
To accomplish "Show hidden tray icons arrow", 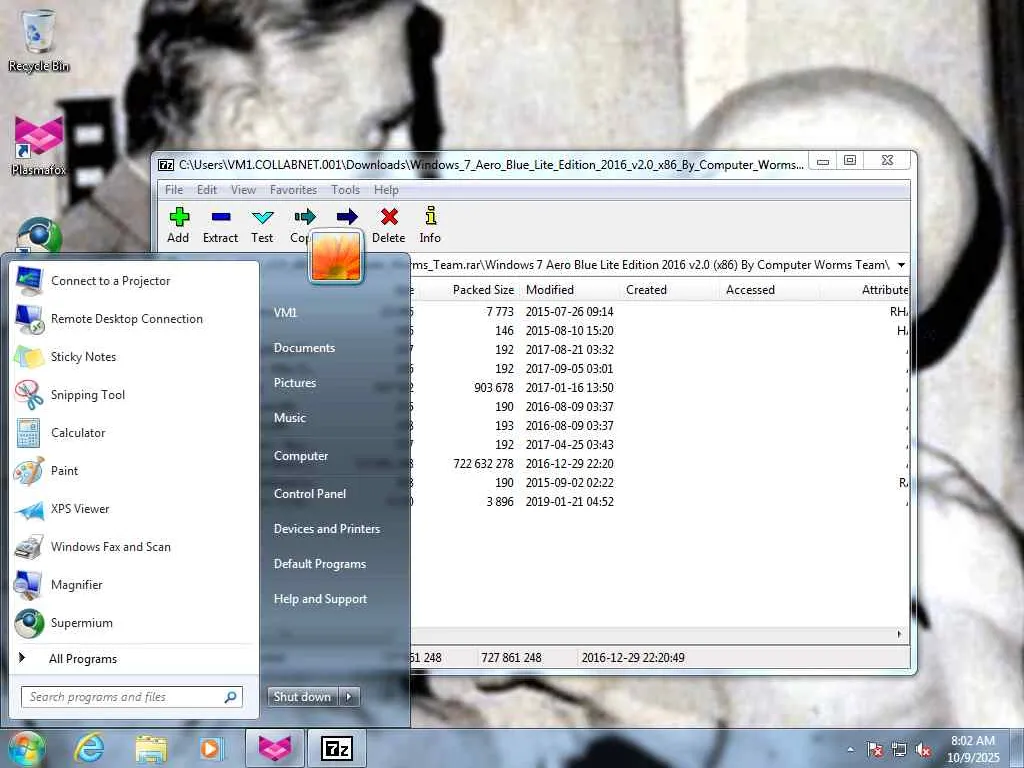I will [x=850, y=750].
